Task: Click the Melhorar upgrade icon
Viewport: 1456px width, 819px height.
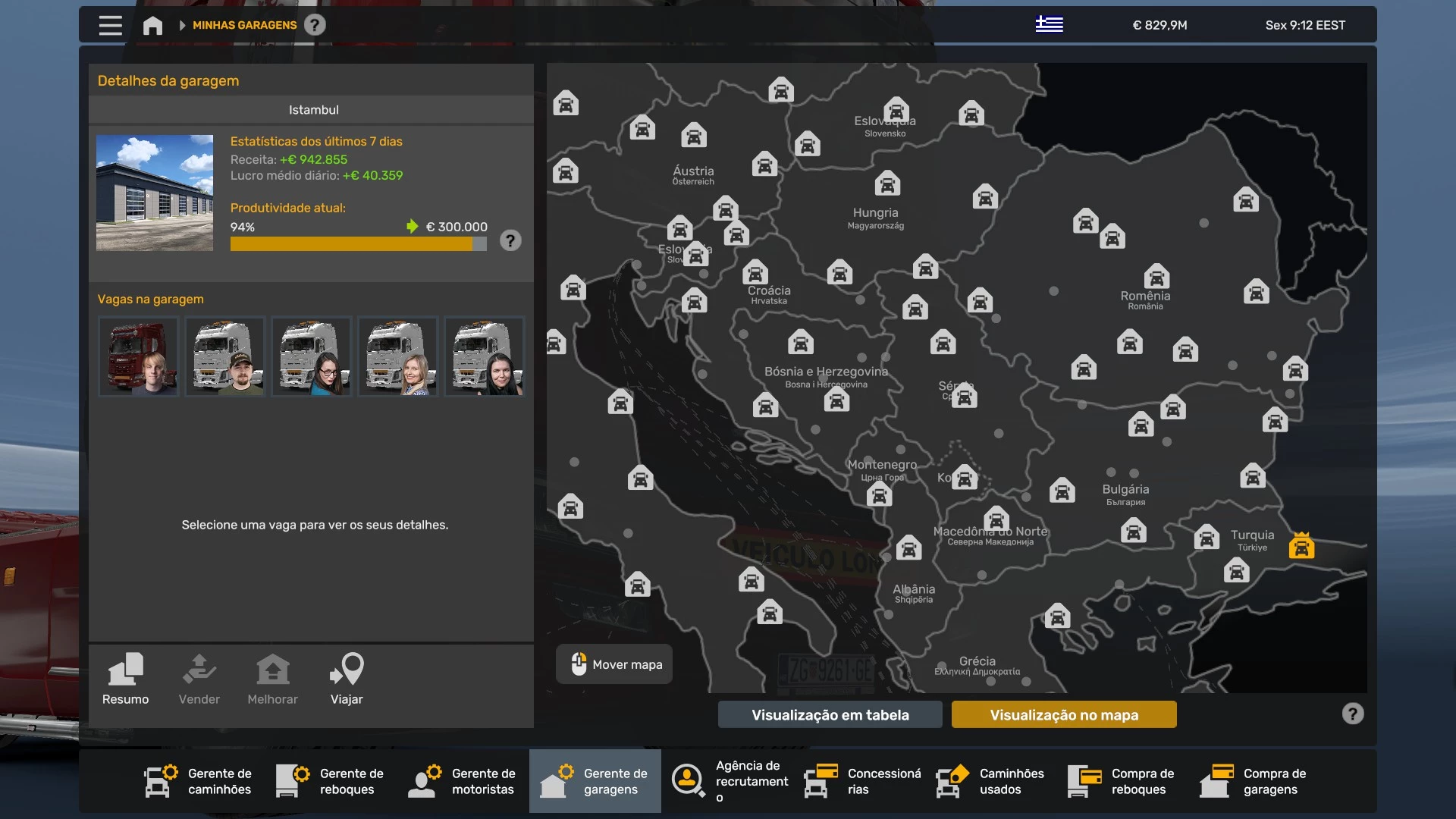Action: click(x=272, y=679)
